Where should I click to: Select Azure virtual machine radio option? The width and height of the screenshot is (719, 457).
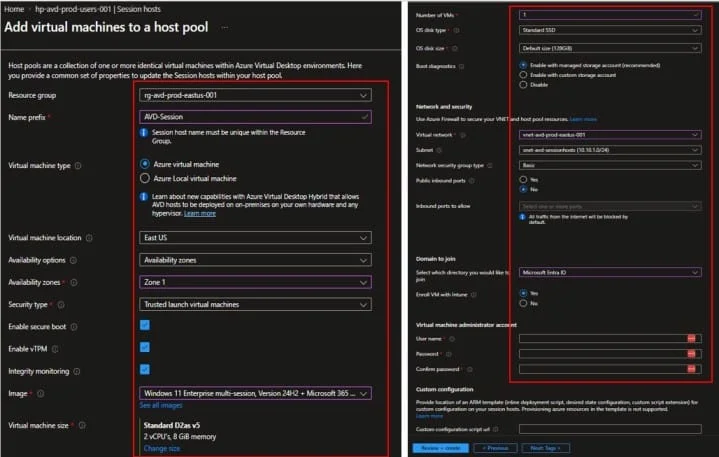145,164
